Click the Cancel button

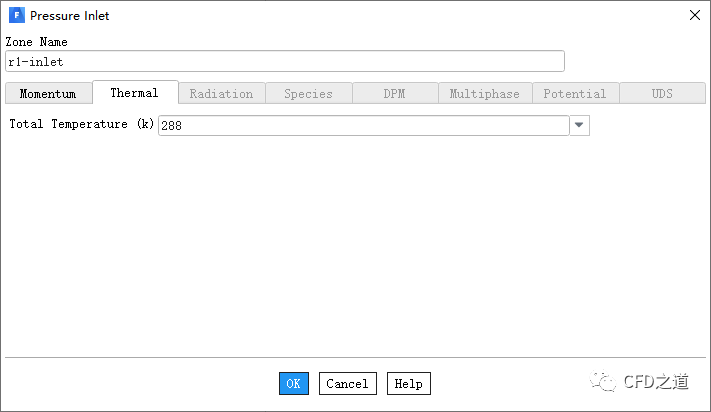point(347,383)
